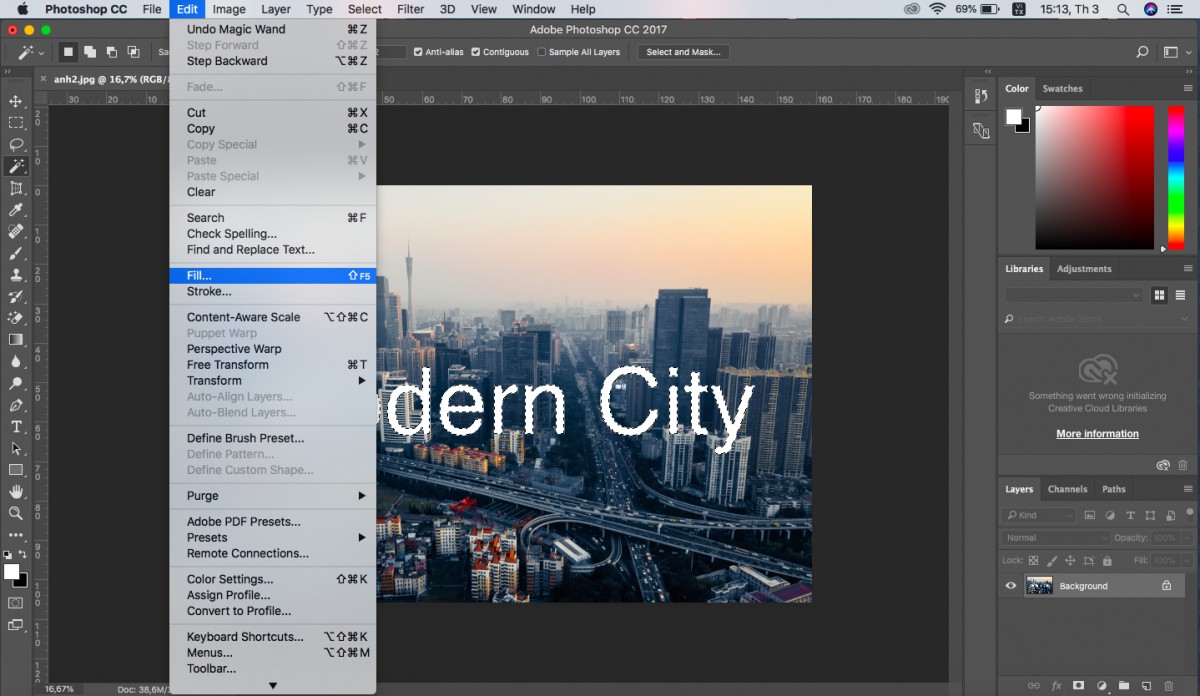This screenshot has width=1200, height=696.
Task: Enable the Anti-alias checkbox
Action: coord(419,52)
